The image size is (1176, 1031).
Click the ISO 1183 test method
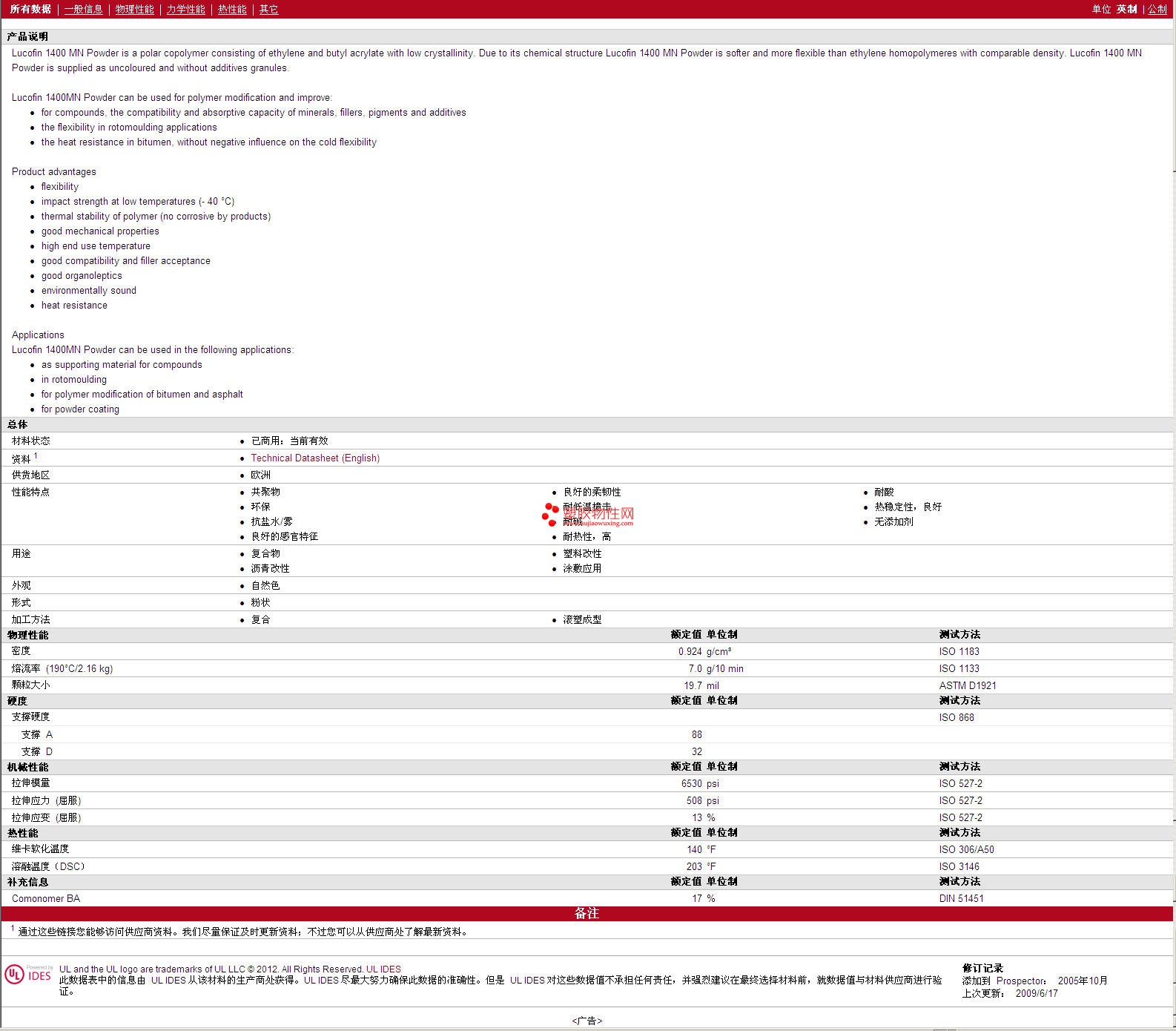click(959, 651)
